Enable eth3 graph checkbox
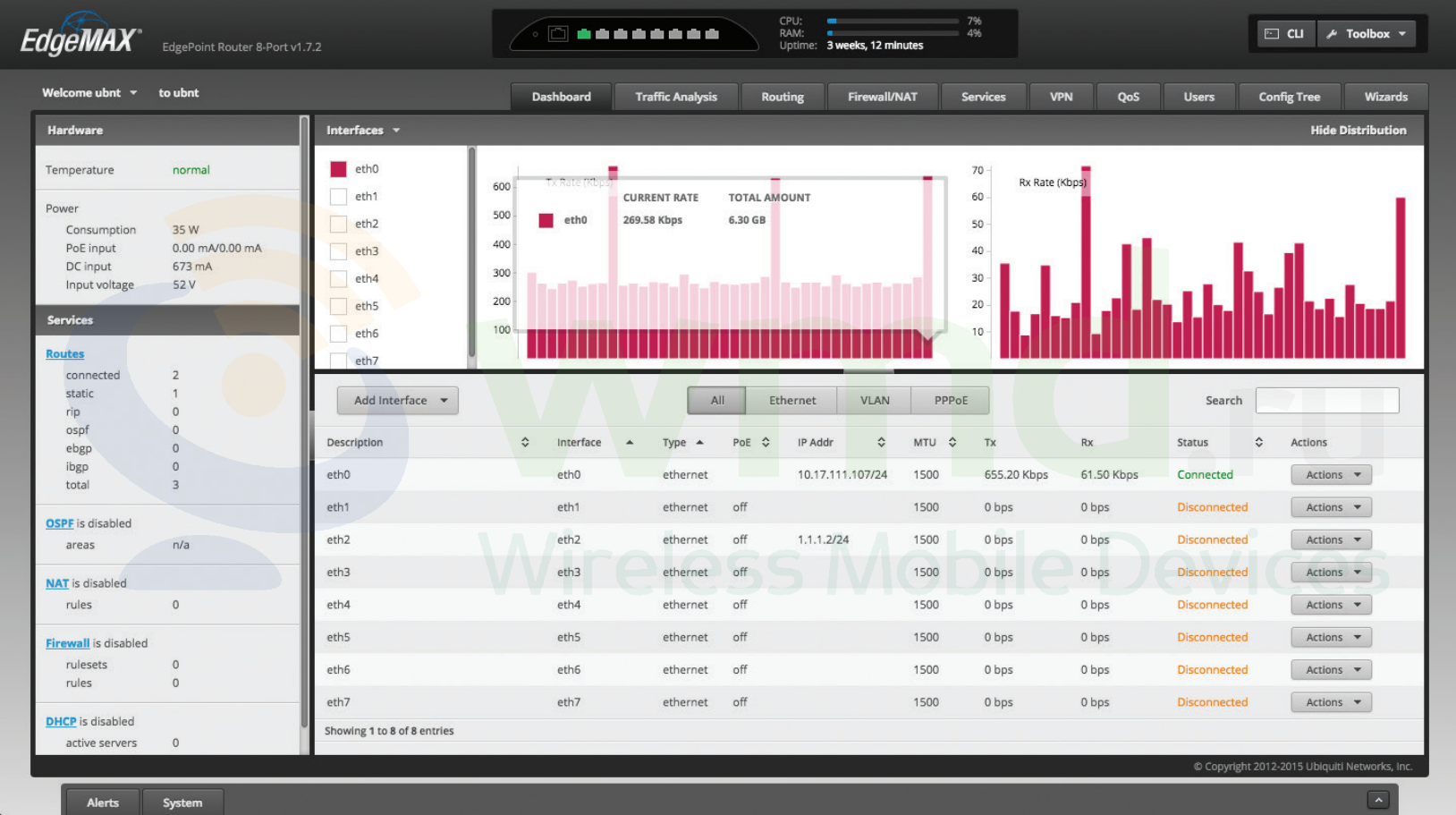Viewport: 1456px width, 815px height. [338, 251]
